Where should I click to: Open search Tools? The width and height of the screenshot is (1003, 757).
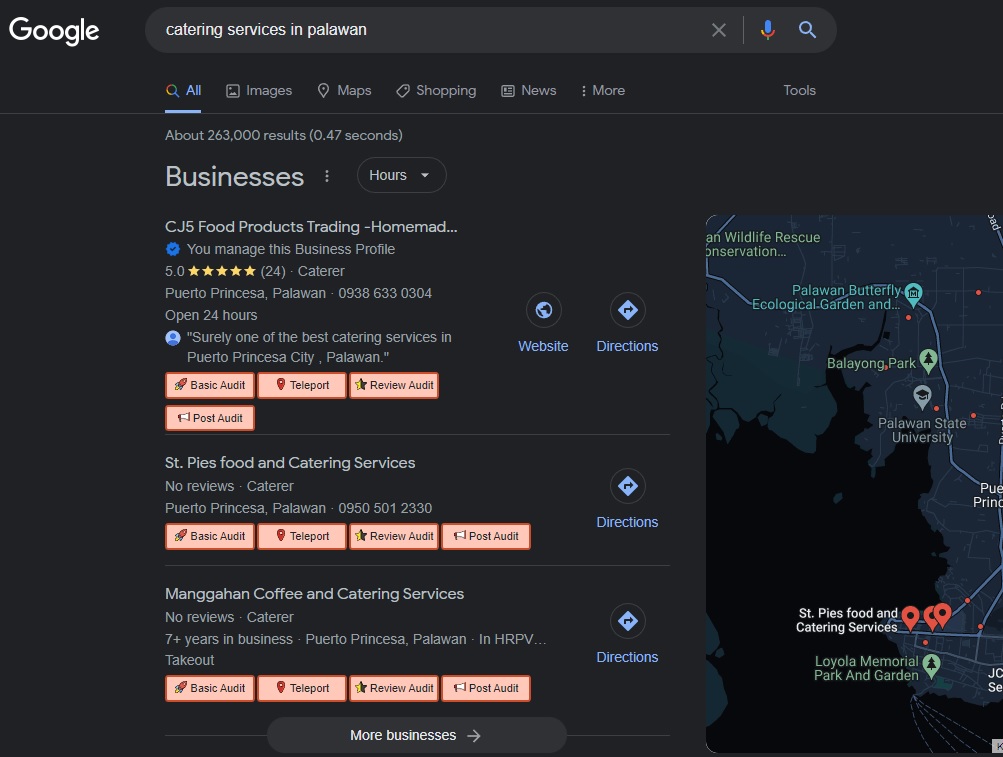800,90
